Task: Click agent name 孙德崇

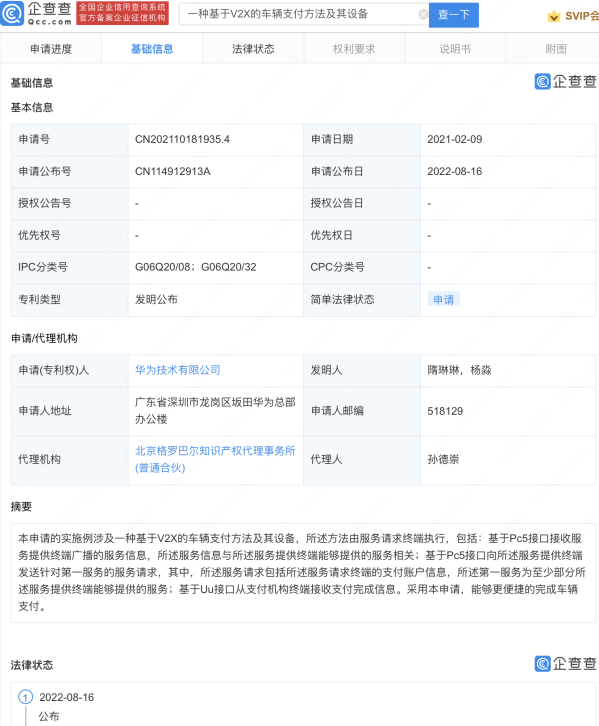Action: click(x=443, y=459)
